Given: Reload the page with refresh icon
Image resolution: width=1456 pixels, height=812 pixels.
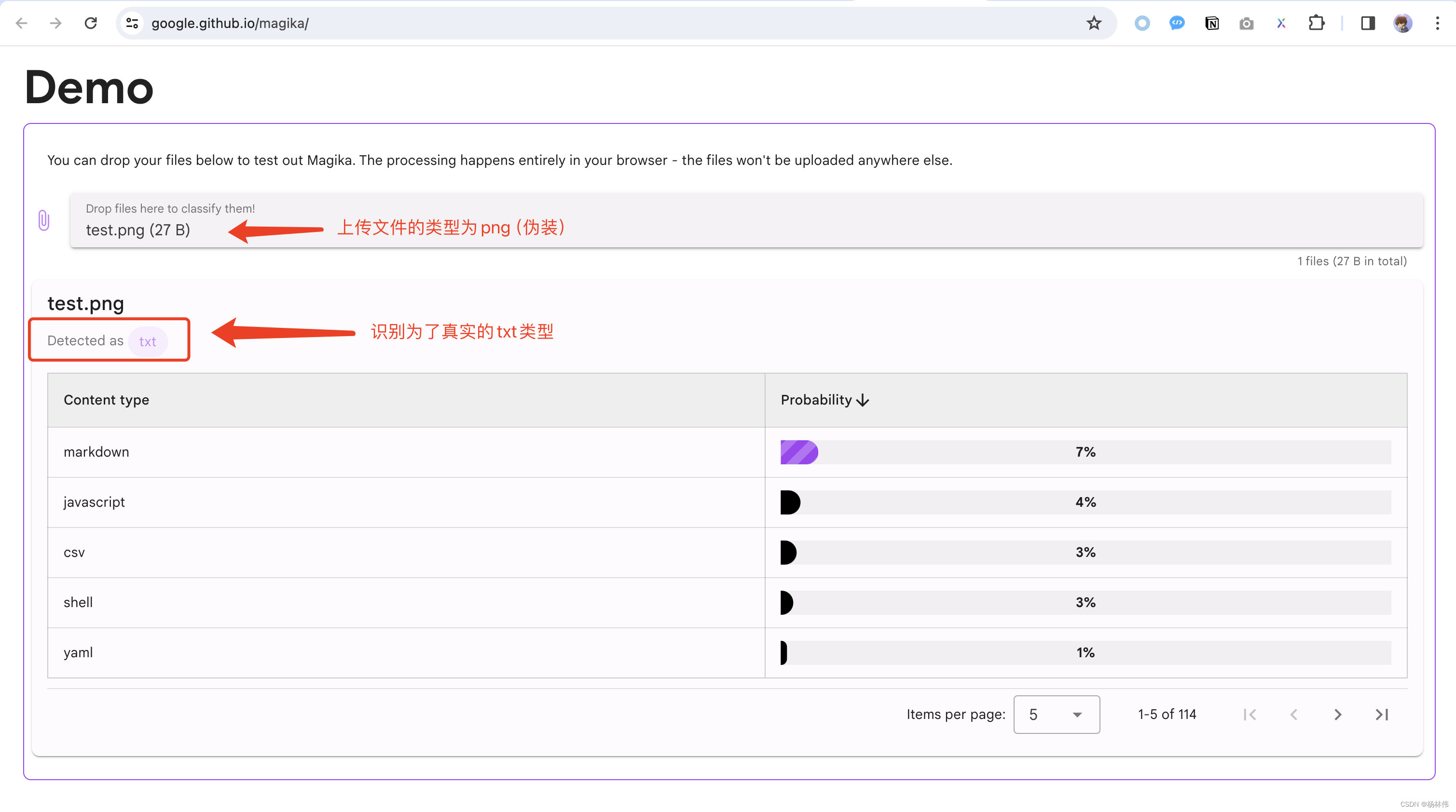Looking at the screenshot, I should pyautogui.click(x=90, y=23).
